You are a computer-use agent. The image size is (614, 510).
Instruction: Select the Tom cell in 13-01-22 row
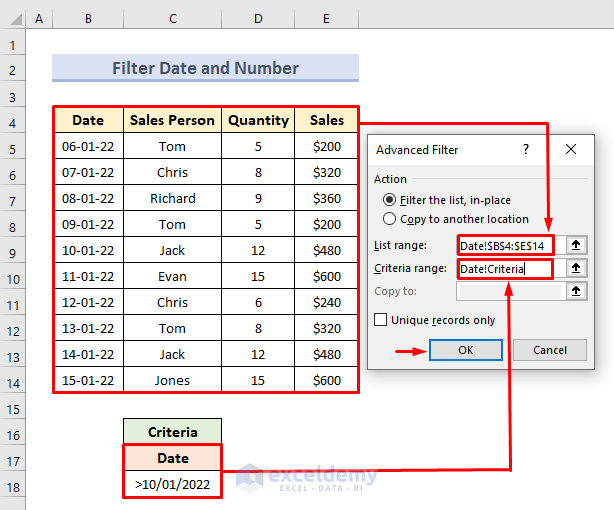tap(172, 328)
